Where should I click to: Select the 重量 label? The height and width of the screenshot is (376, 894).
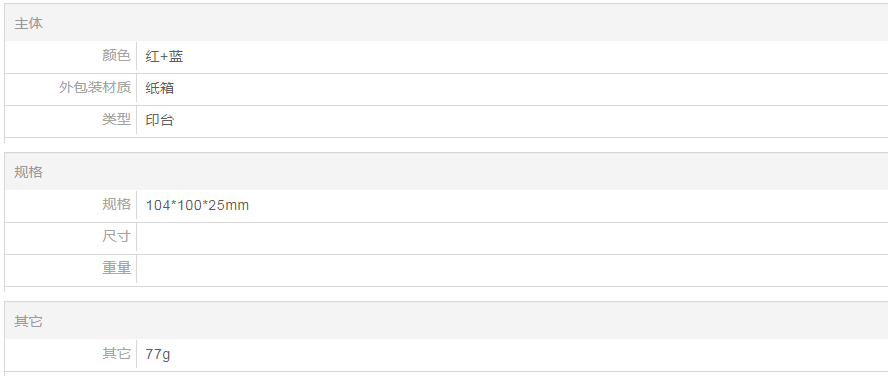pos(116,268)
